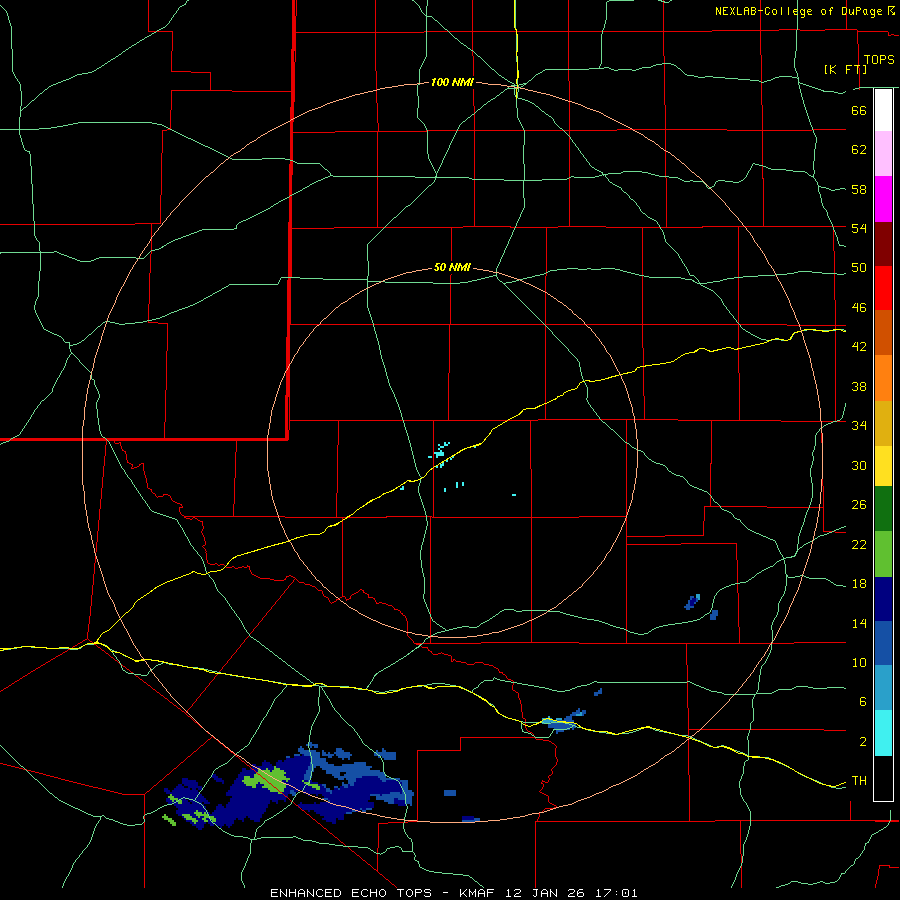
Task: Select the gold 34-38 kft swatch
Action: (883, 423)
